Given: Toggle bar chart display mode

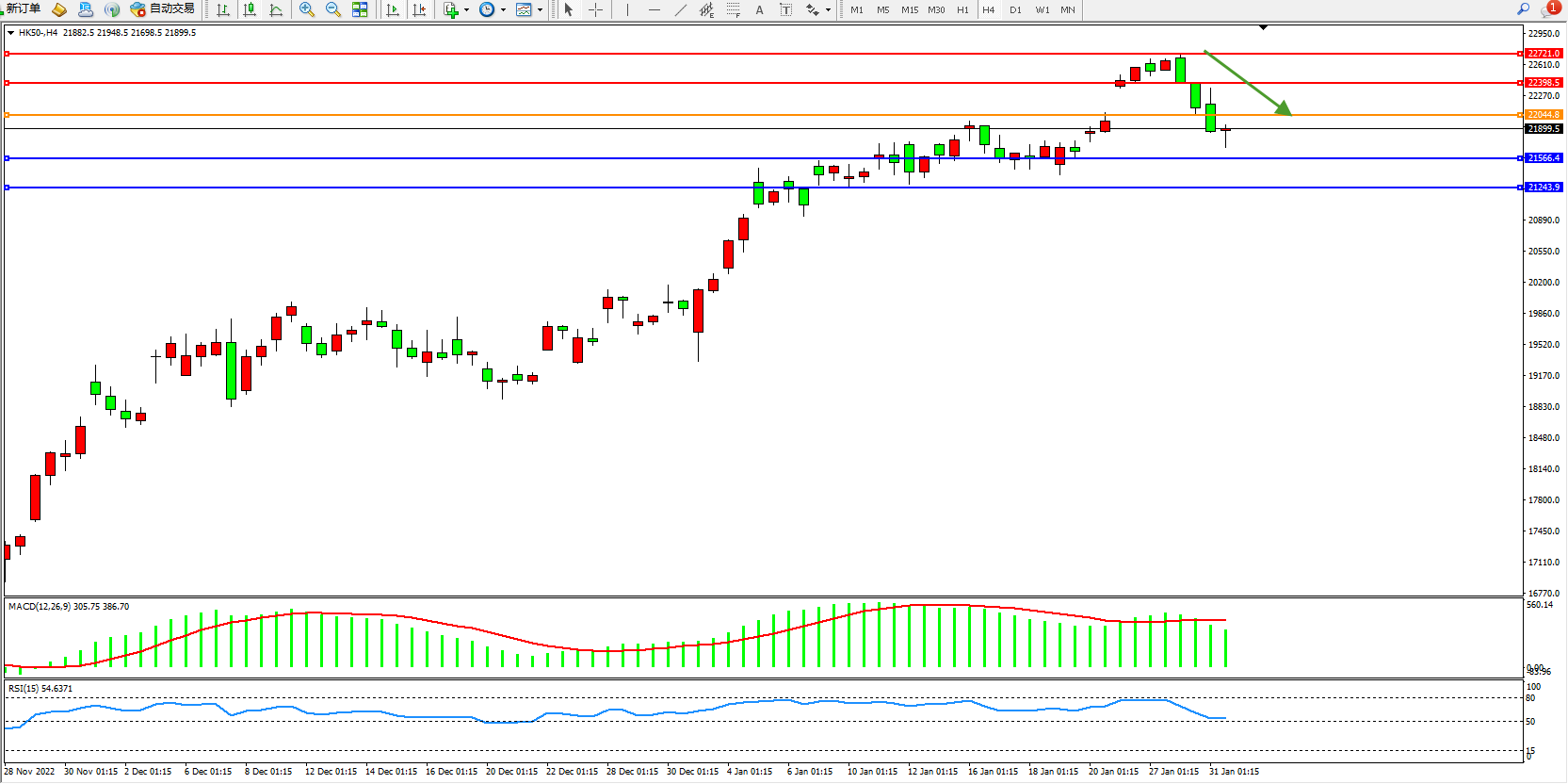Looking at the screenshot, I should point(223,9).
